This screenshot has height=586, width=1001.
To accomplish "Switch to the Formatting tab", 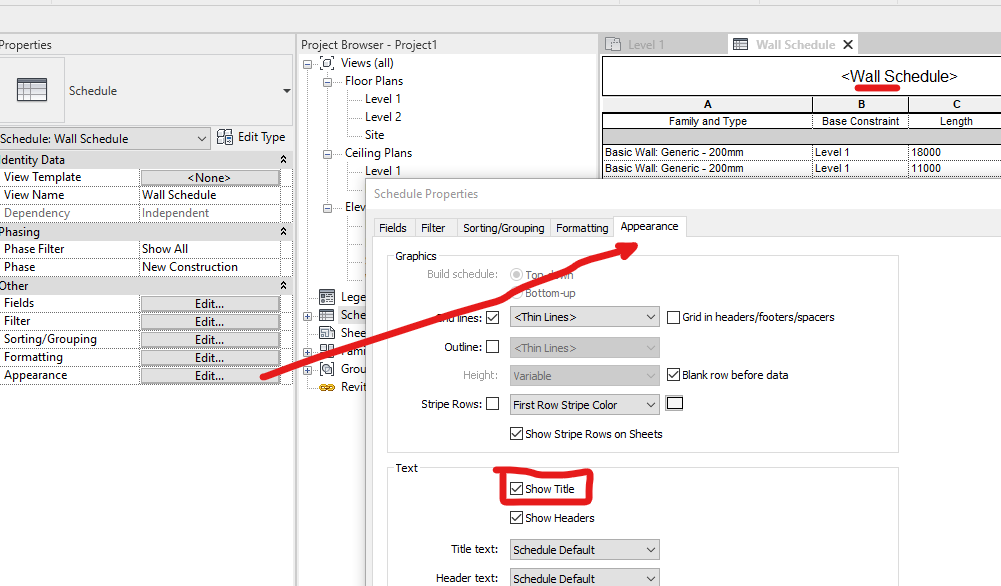I will pyautogui.click(x=582, y=228).
